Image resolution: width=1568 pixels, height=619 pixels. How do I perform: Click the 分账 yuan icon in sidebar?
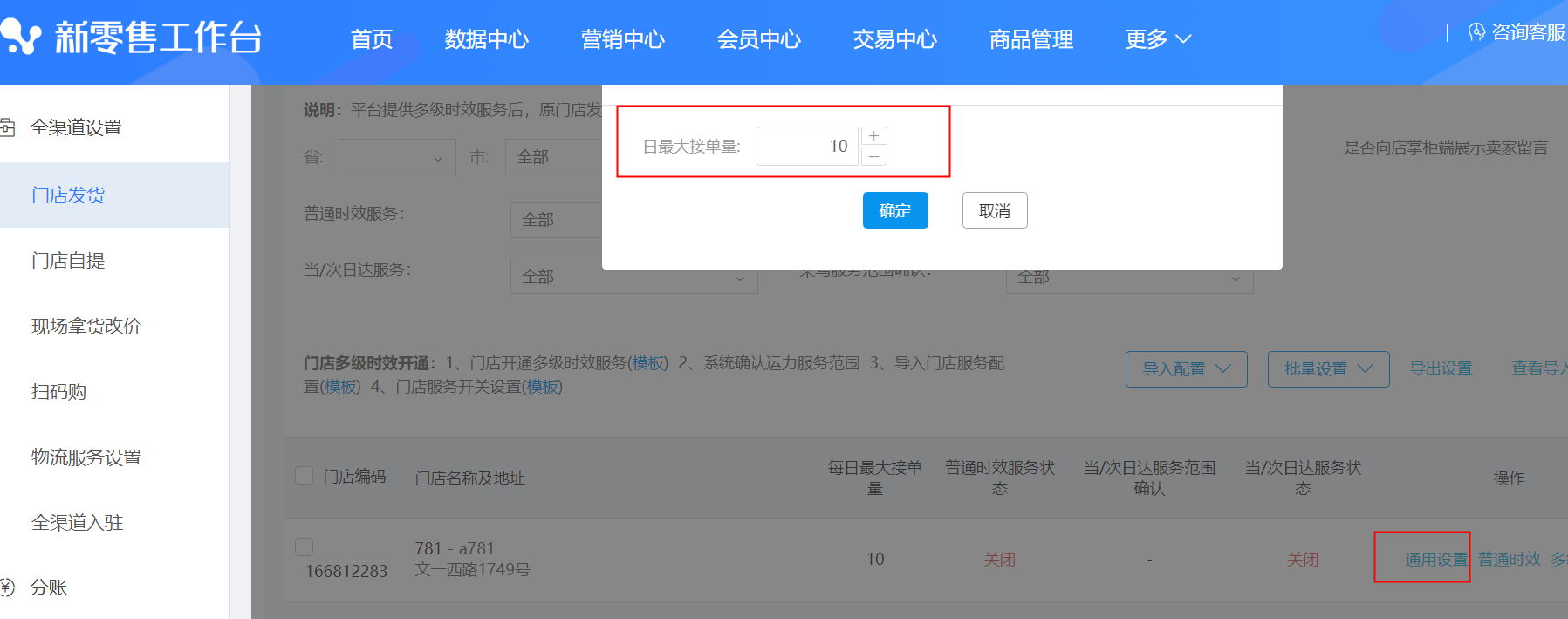point(8,587)
